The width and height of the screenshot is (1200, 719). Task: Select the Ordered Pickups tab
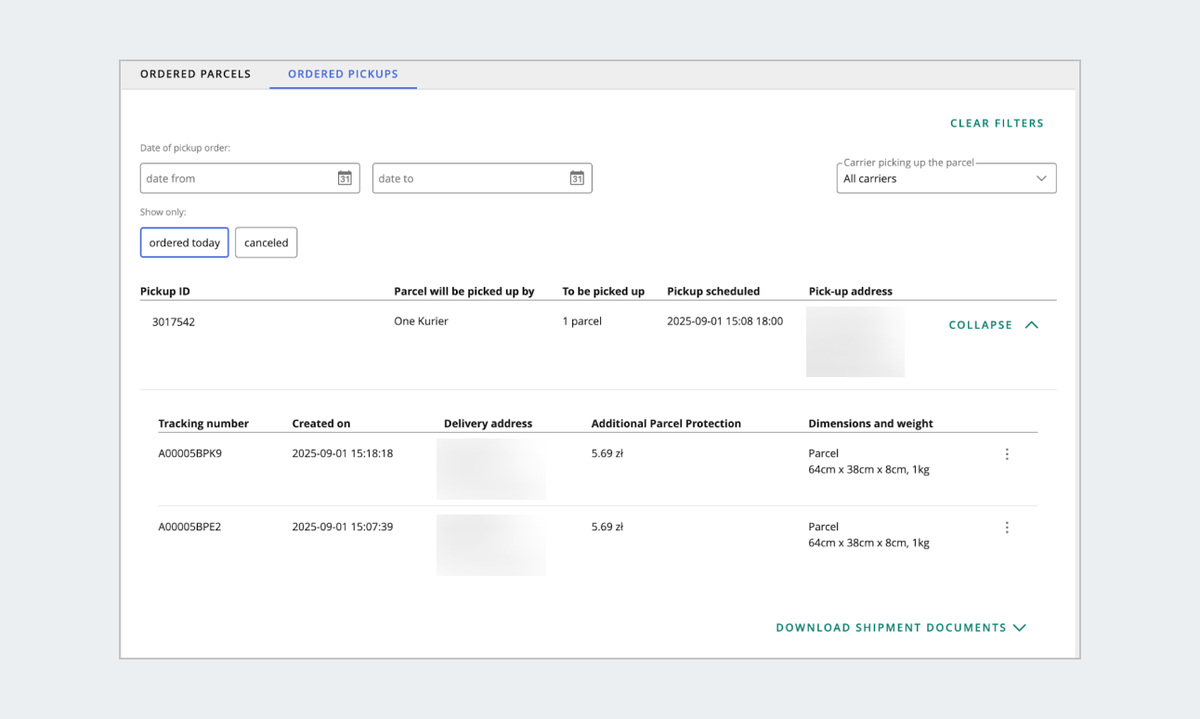pos(343,74)
